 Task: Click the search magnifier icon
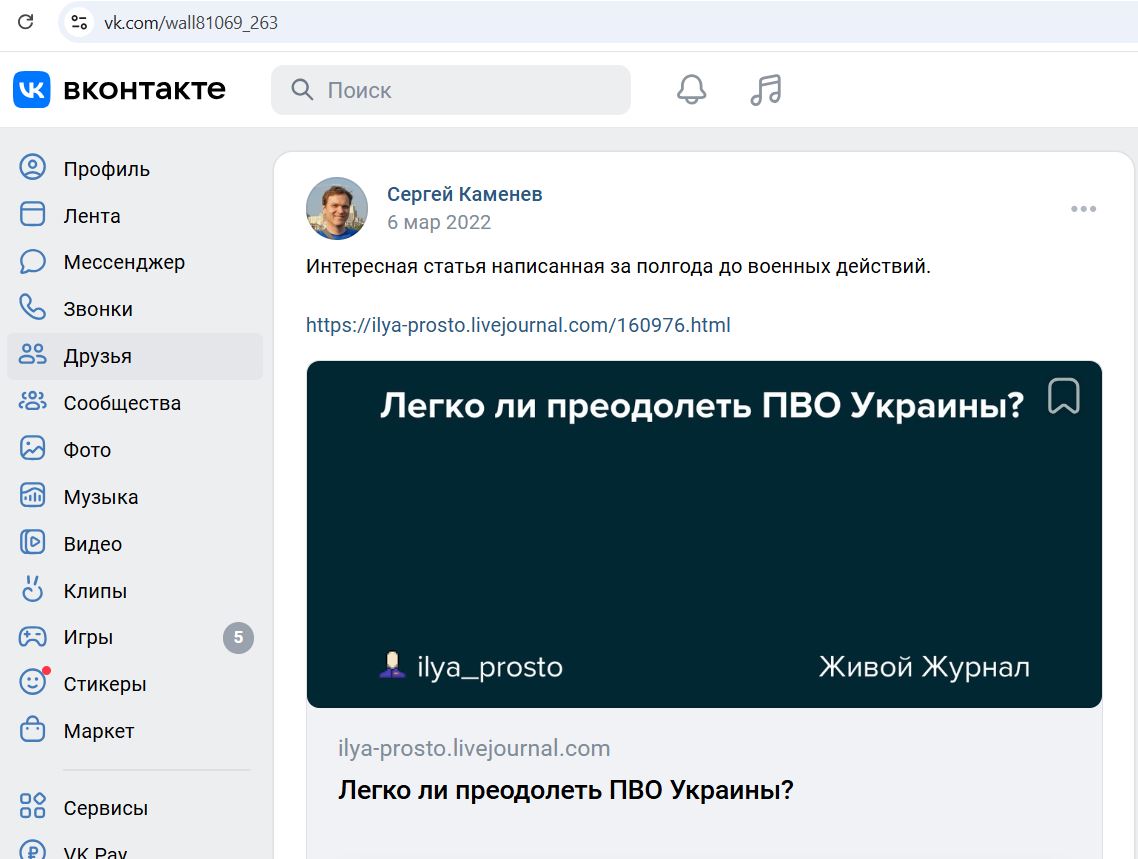point(302,89)
